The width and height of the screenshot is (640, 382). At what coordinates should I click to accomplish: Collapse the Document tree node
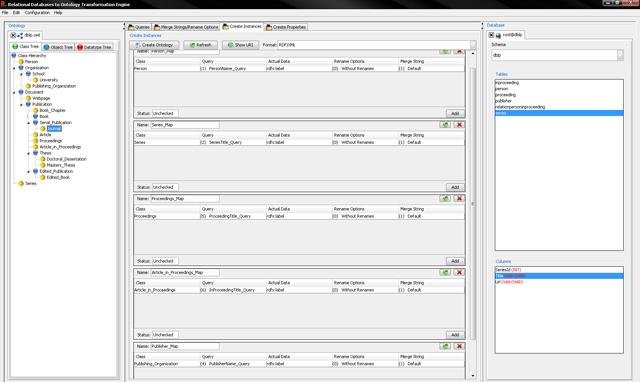pyautogui.click(x=14, y=93)
